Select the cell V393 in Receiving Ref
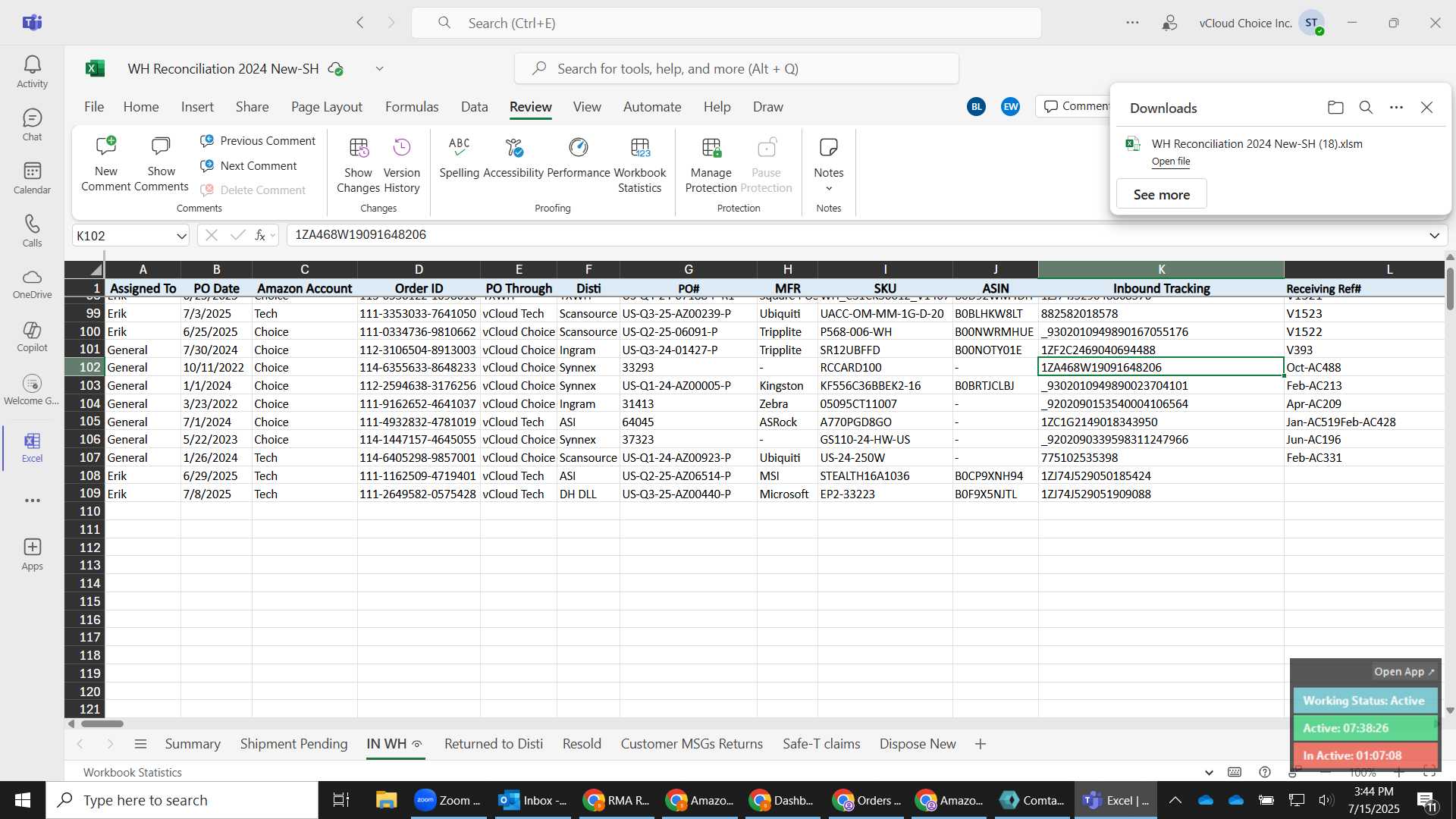This screenshot has height=819, width=1456. [x=1363, y=350]
